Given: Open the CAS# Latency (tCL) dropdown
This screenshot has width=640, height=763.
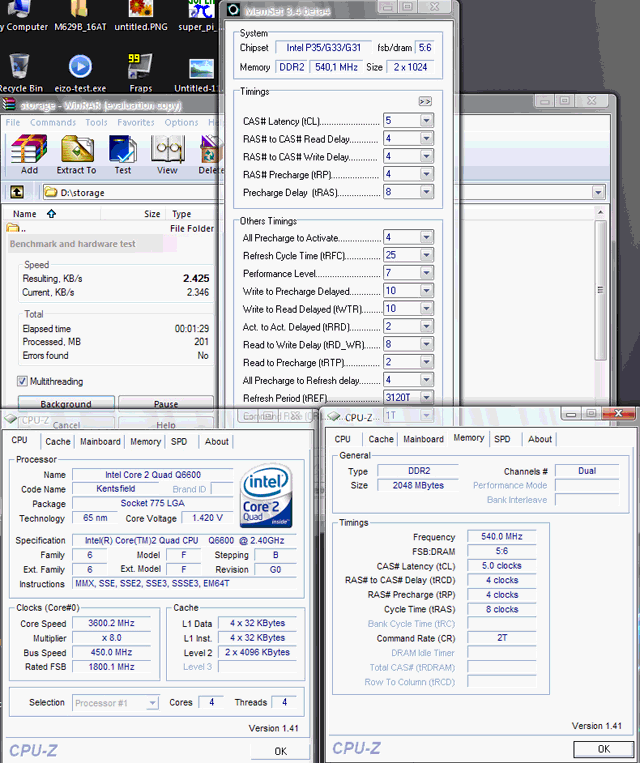Looking at the screenshot, I should (426, 120).
